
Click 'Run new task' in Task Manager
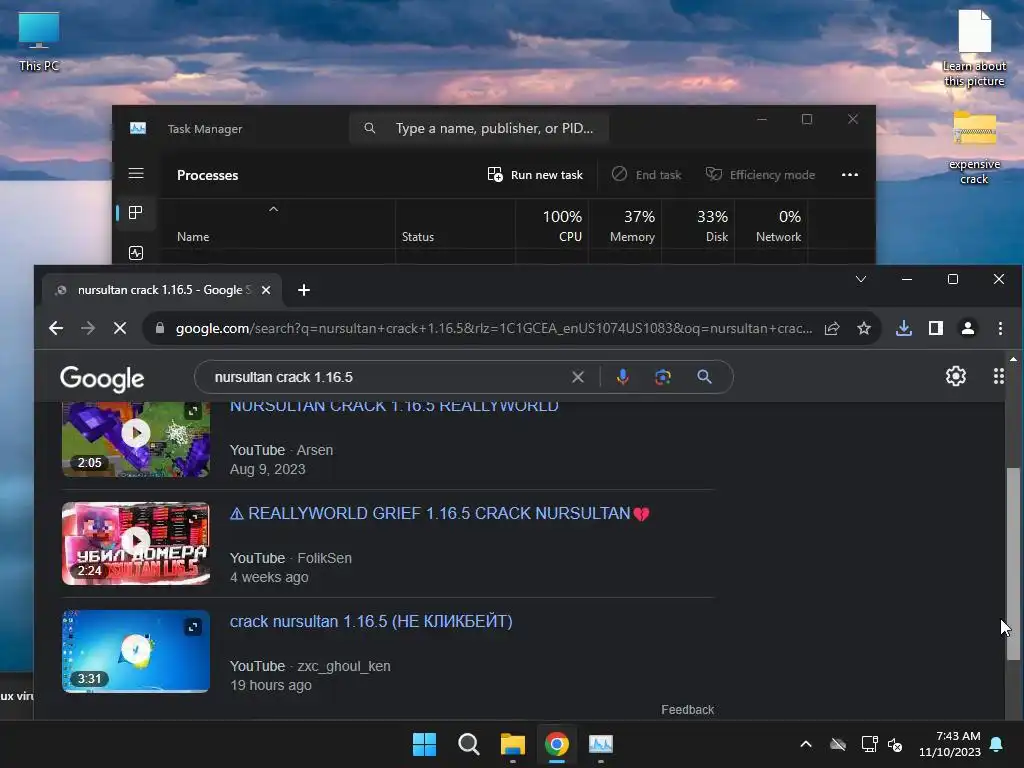pos(535,175)
